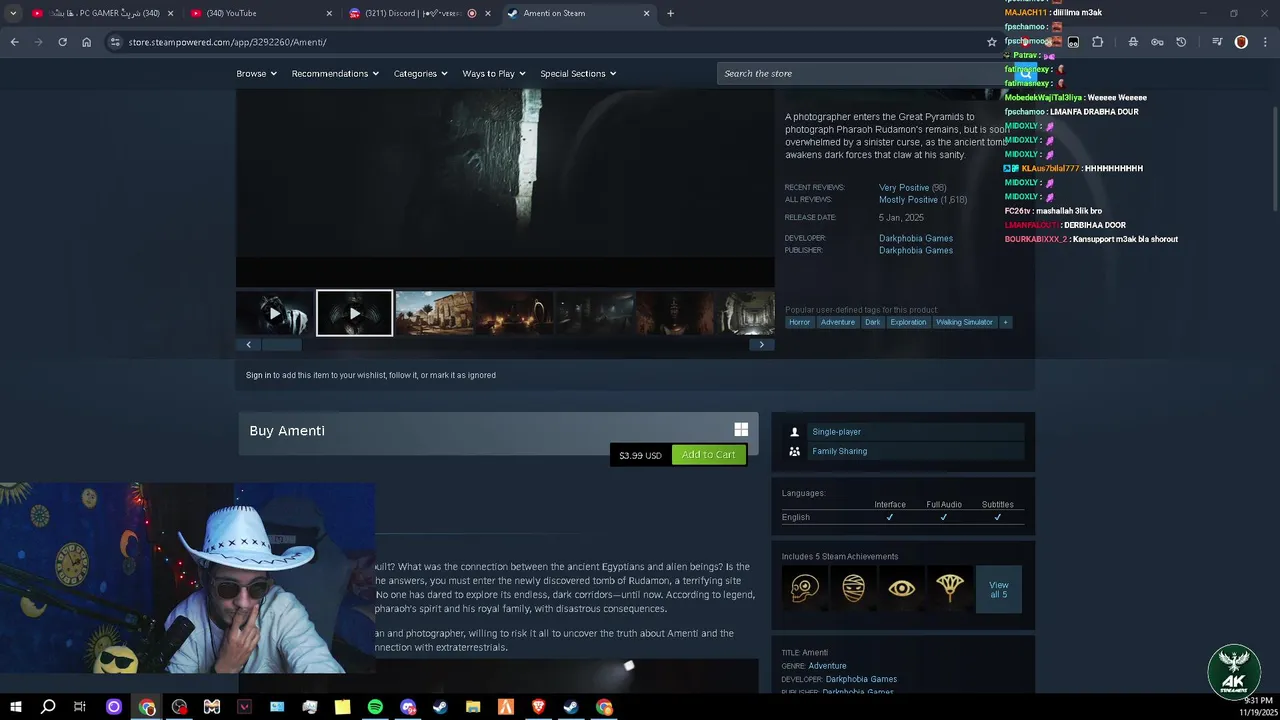Click the browser Home icon

(x=86, y=42)
